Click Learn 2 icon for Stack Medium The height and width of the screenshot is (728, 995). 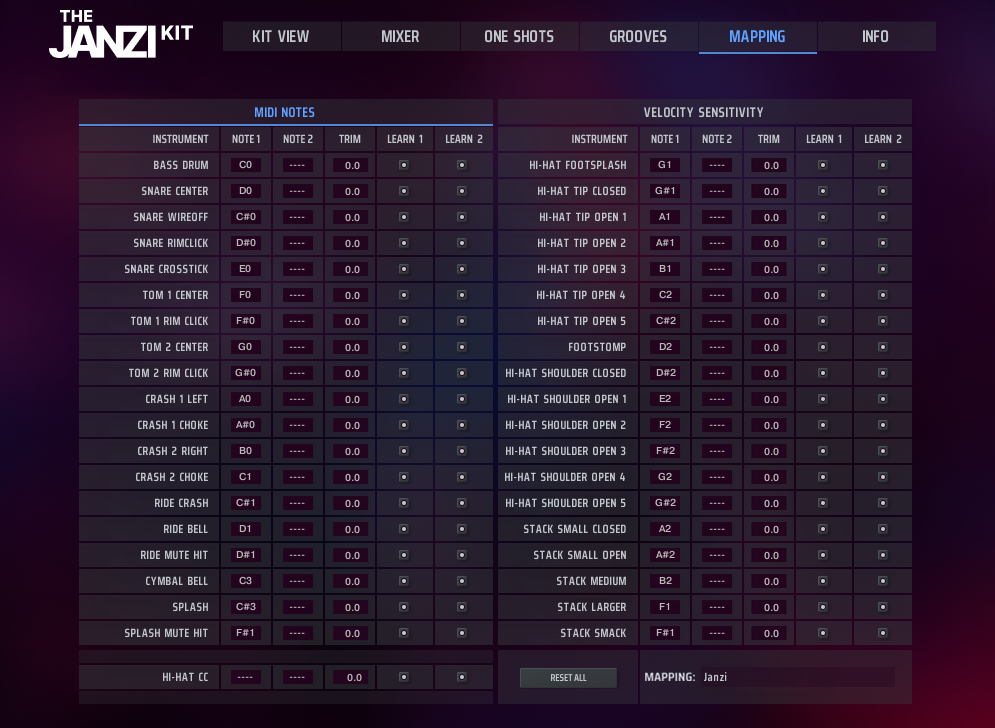coord(882,581)
